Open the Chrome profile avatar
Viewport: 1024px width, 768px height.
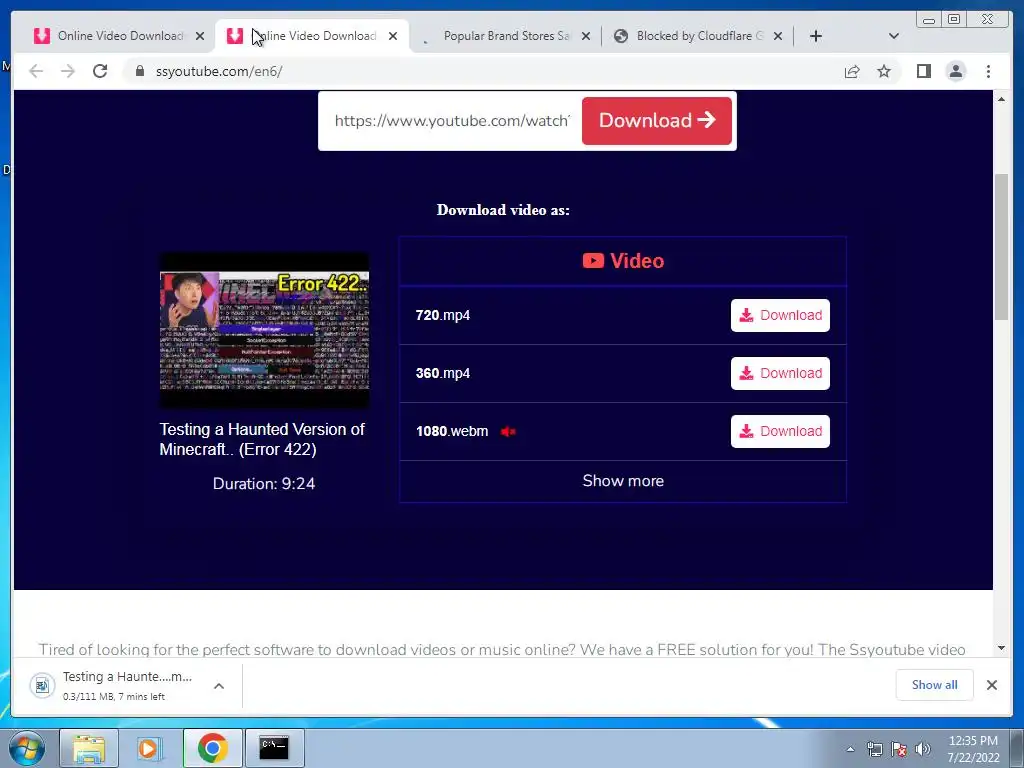coord(955,71)
